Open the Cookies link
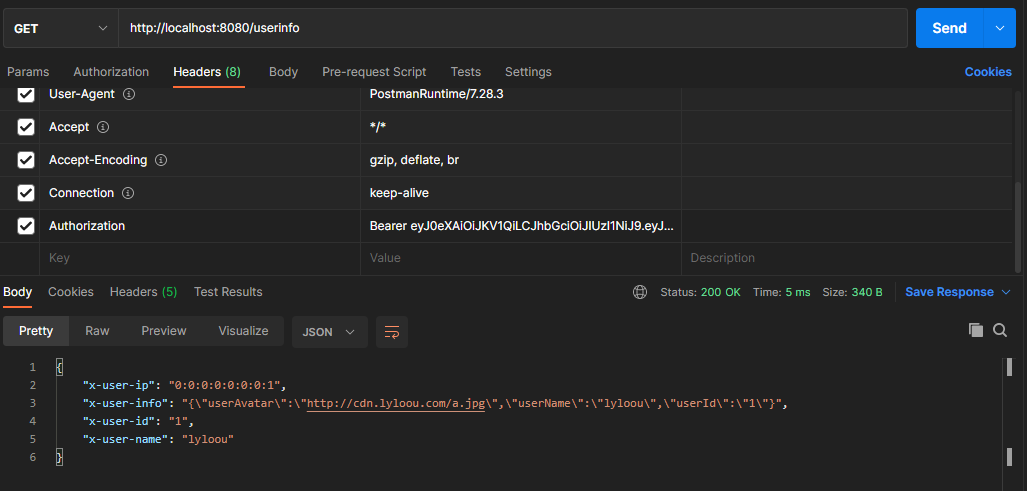This screenshot has width=1027, height=491. (x=988, y=72)
